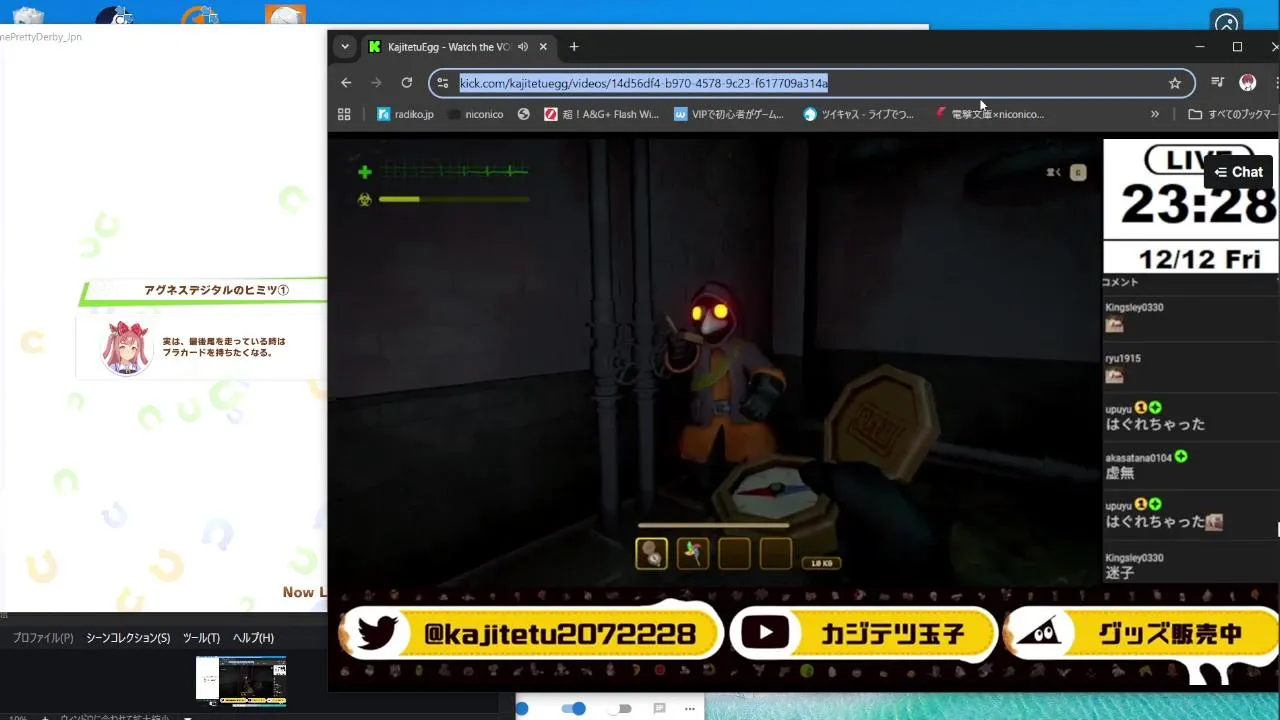Click the 虚無 comment text

click(x=1120, y=473)
